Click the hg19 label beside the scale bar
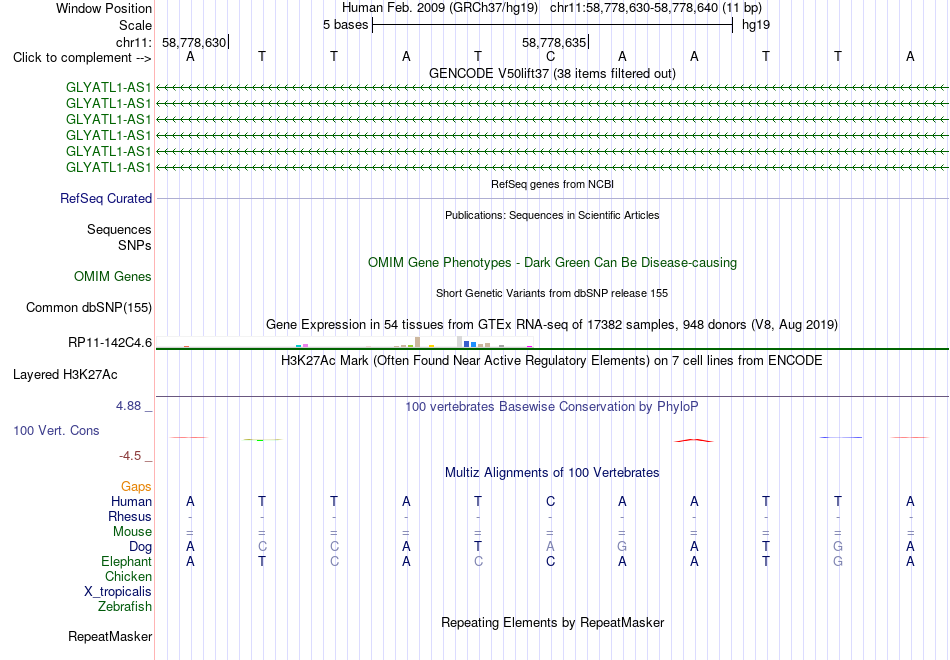Image resolution: width=950 pixels, height=660 pixels. [756, 25]
